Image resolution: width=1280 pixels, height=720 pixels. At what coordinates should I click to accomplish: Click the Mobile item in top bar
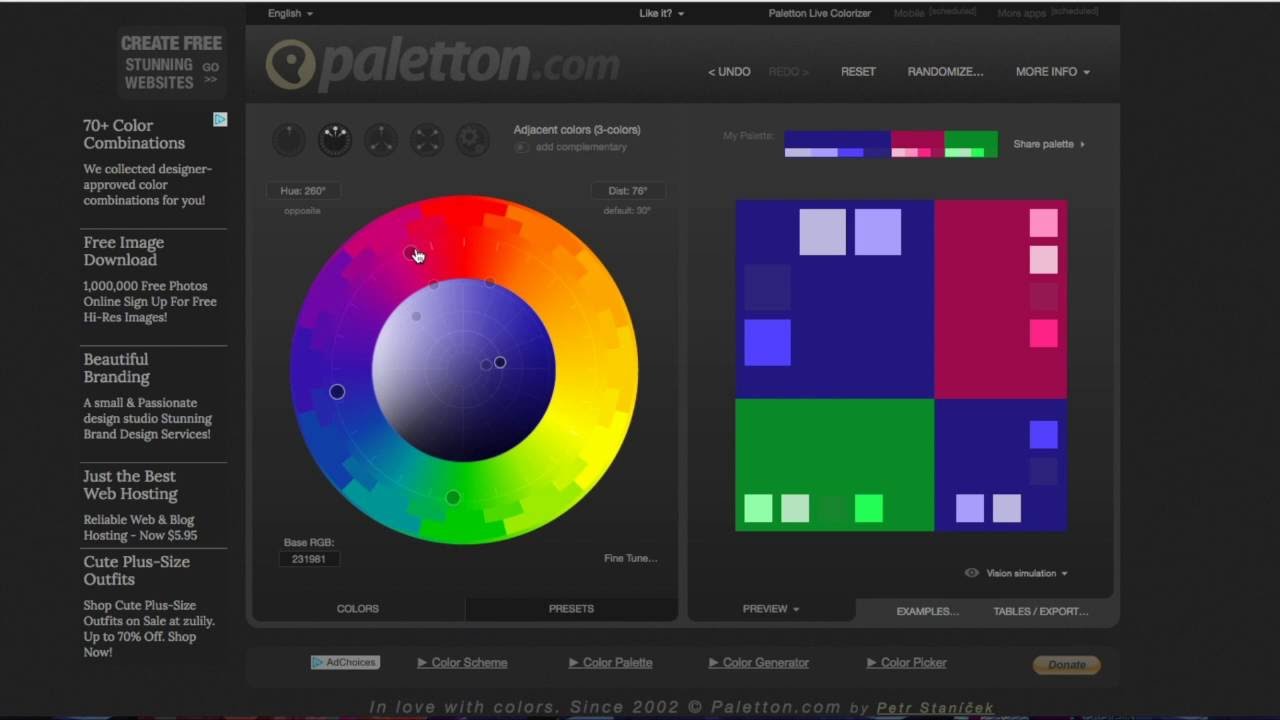[x=909, y=13]
